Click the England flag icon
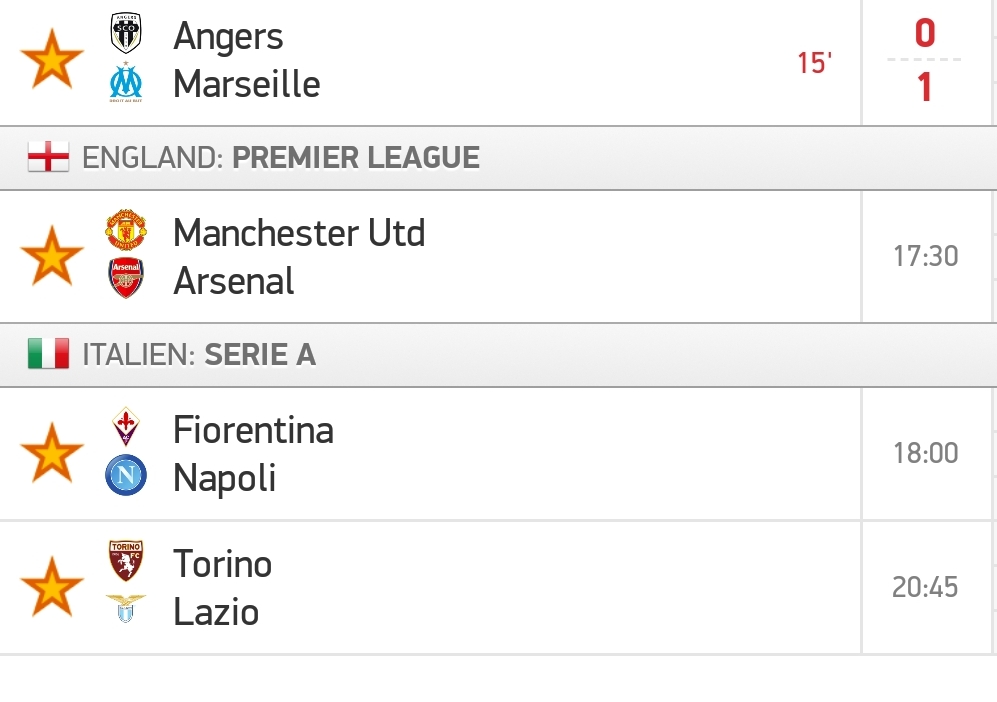The image size is (997, 702). pos(48,157)
